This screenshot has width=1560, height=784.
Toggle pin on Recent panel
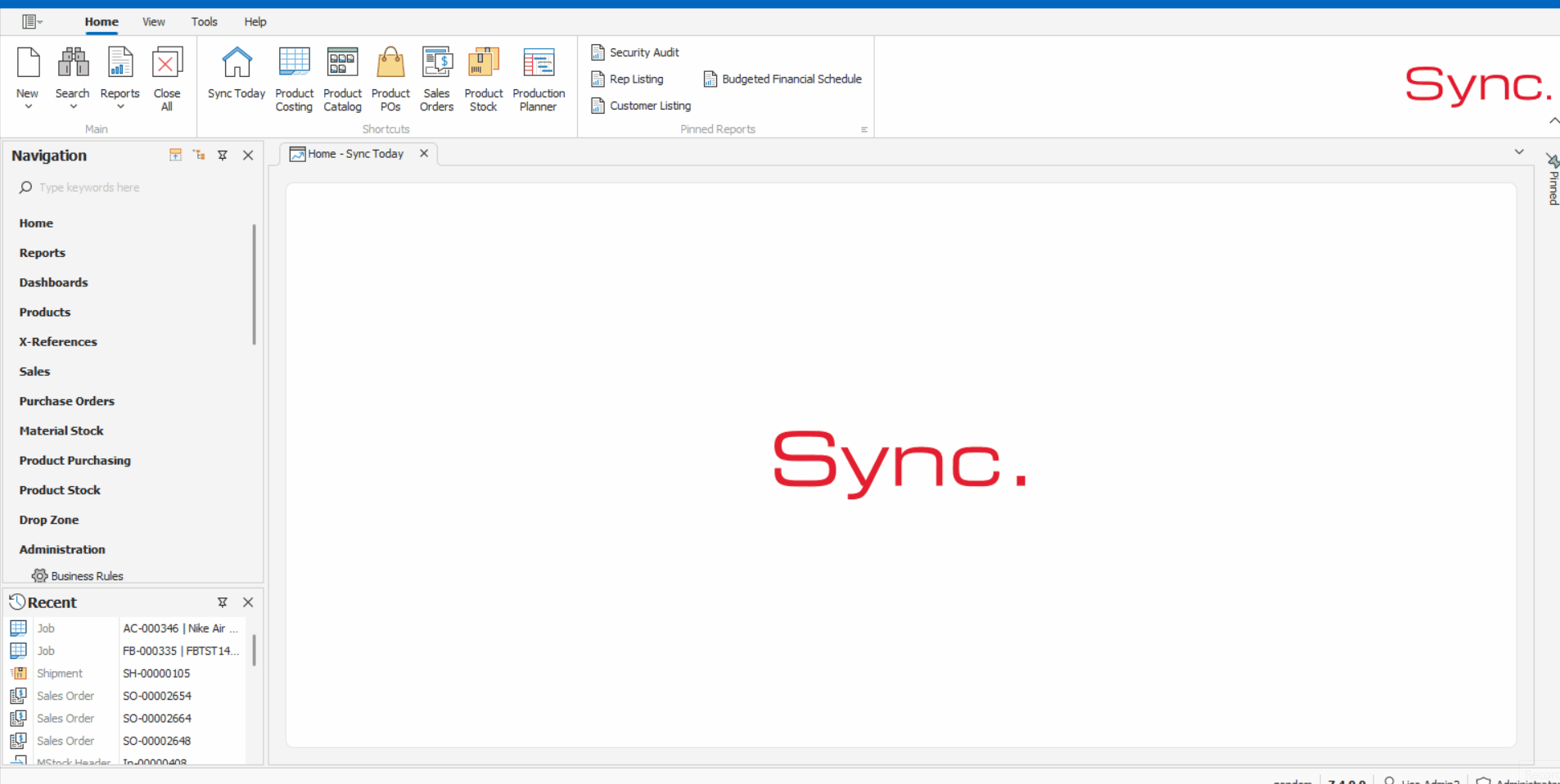coord(223,602)
